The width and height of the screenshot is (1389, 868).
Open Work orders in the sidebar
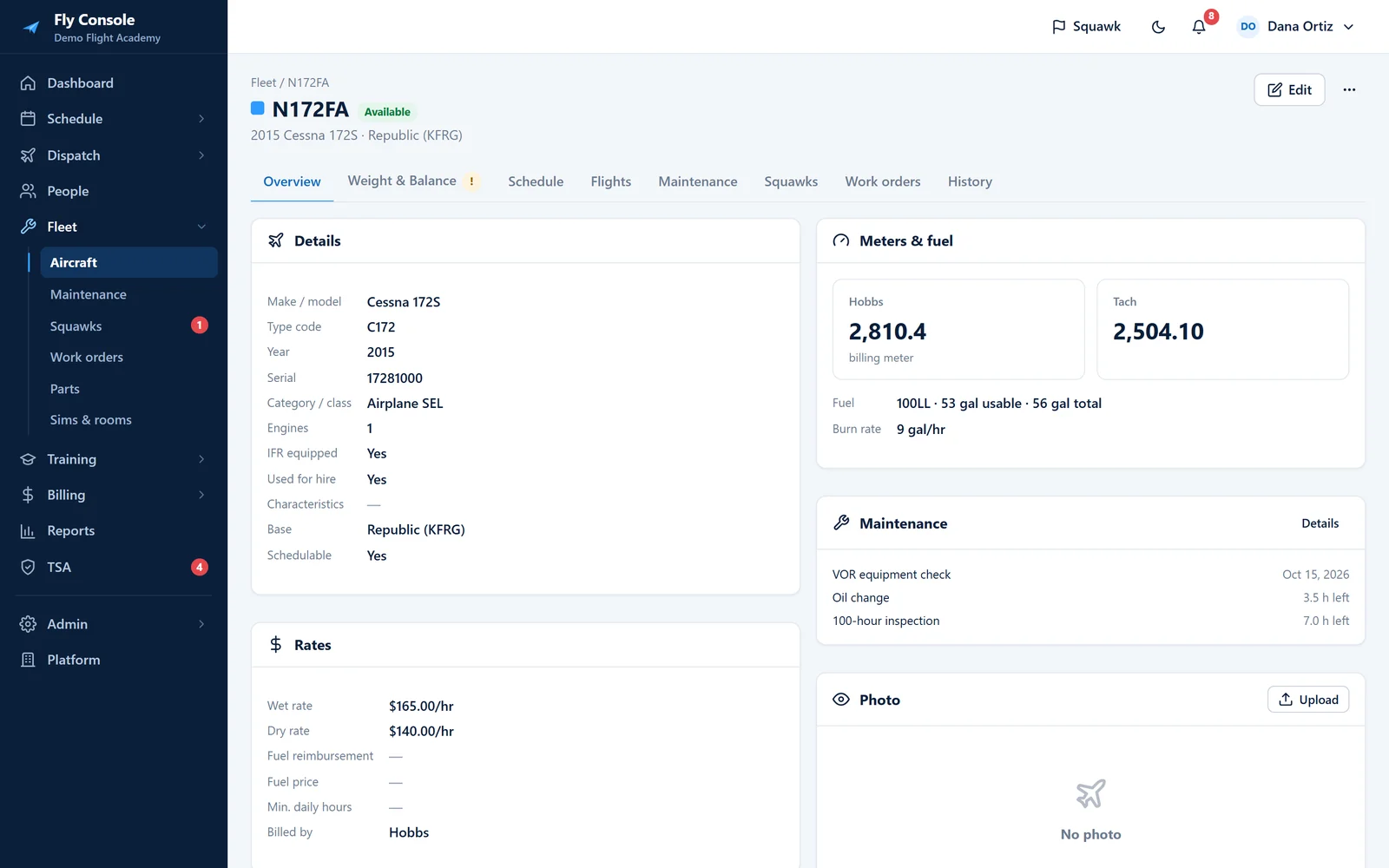[128, 358]
